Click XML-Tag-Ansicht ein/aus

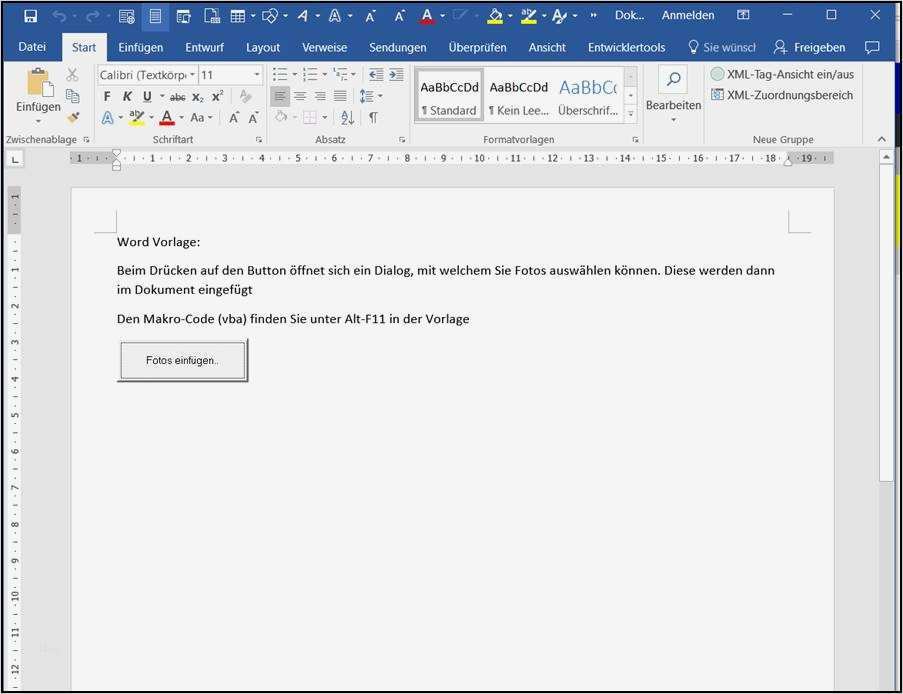(783, 74)
